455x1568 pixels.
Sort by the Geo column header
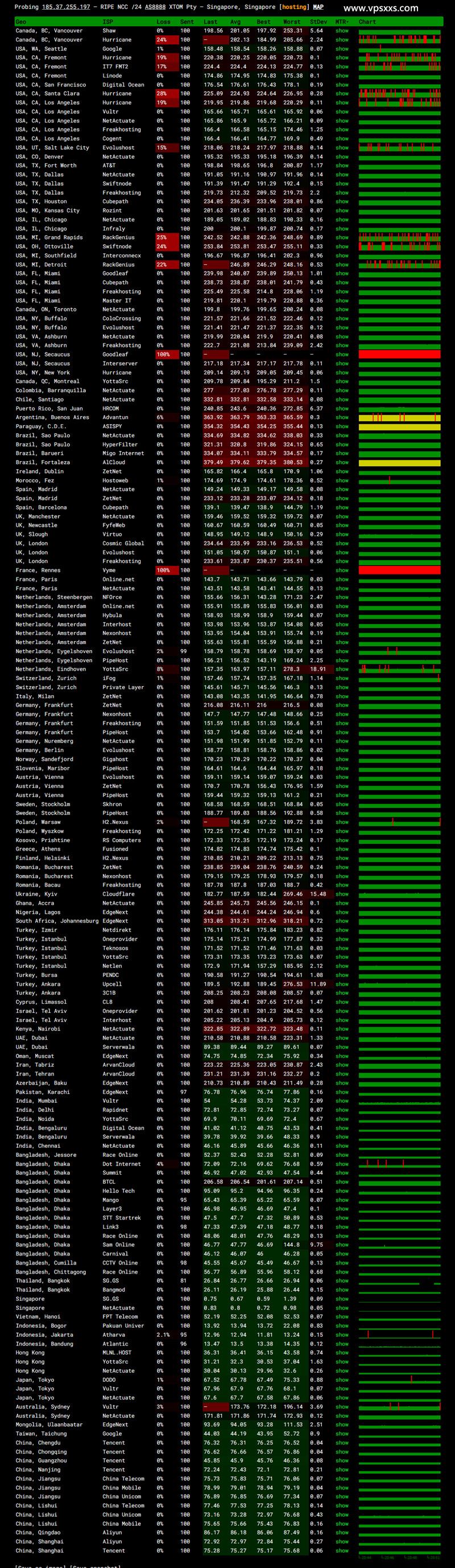click(x=20, y=22)
